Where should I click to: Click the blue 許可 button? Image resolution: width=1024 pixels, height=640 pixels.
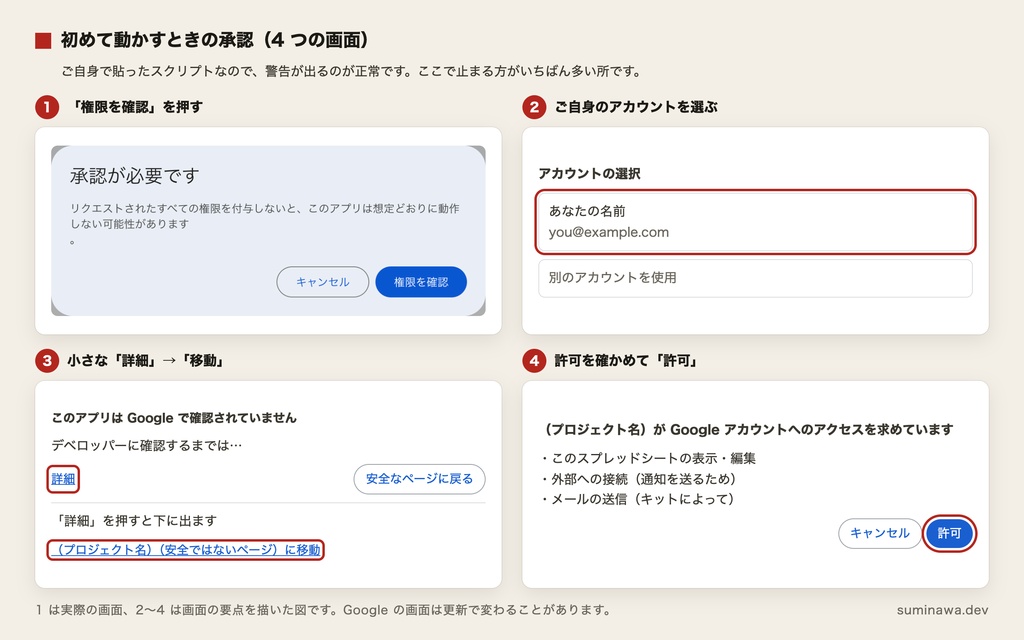pos(949,533)
